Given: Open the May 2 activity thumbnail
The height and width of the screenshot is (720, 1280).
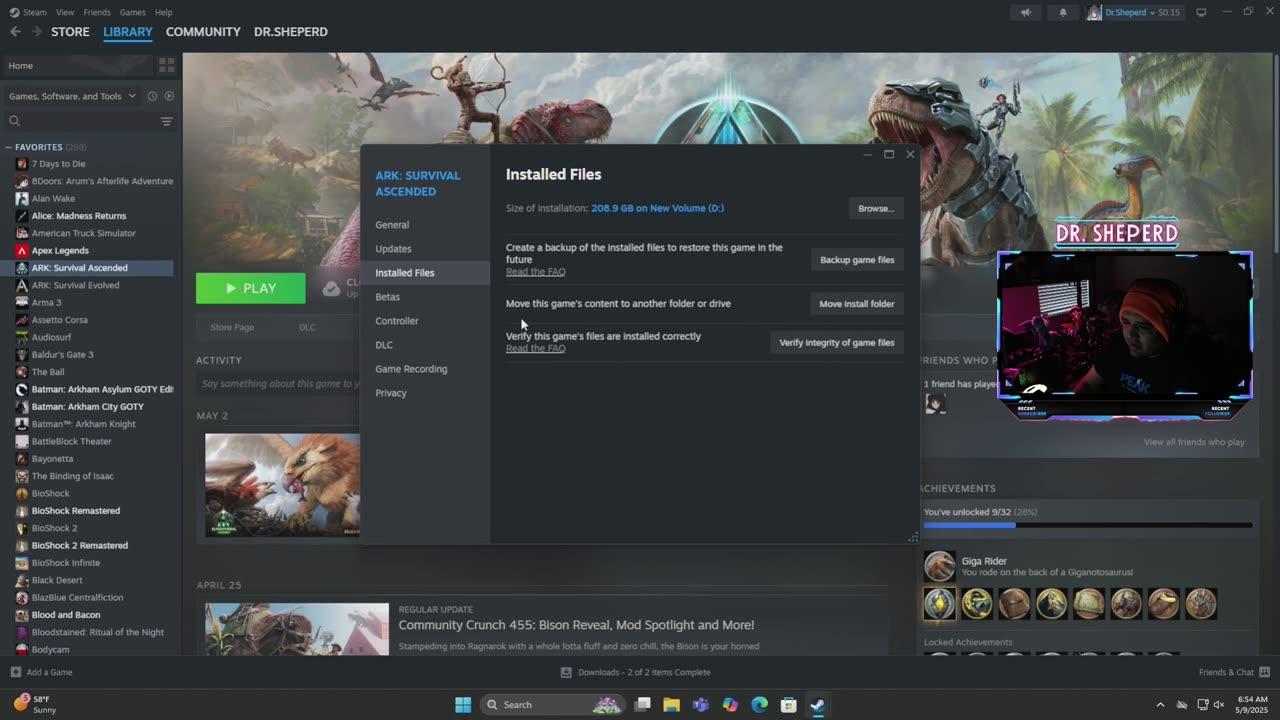Looking at the screenshot, I should click(282, 485).
